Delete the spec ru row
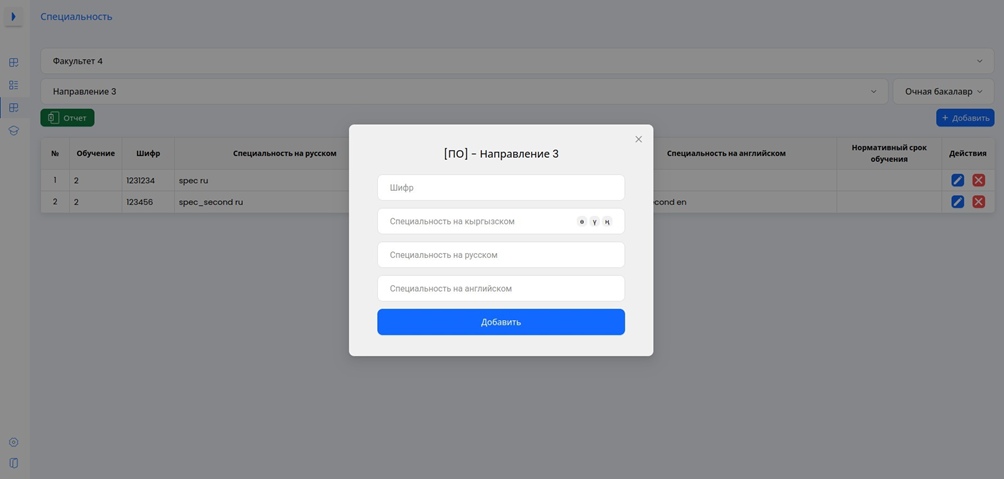 coord(978,181)
